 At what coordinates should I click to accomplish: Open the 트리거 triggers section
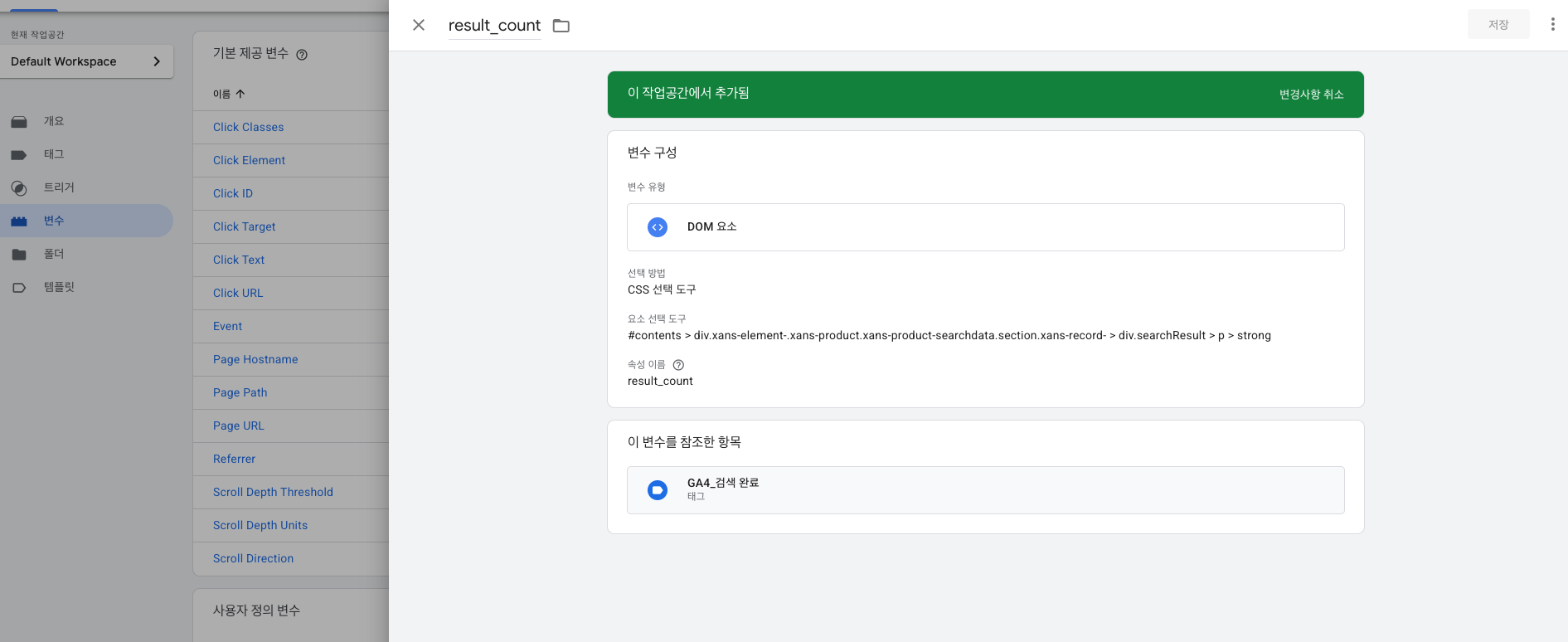click(59, 187)
